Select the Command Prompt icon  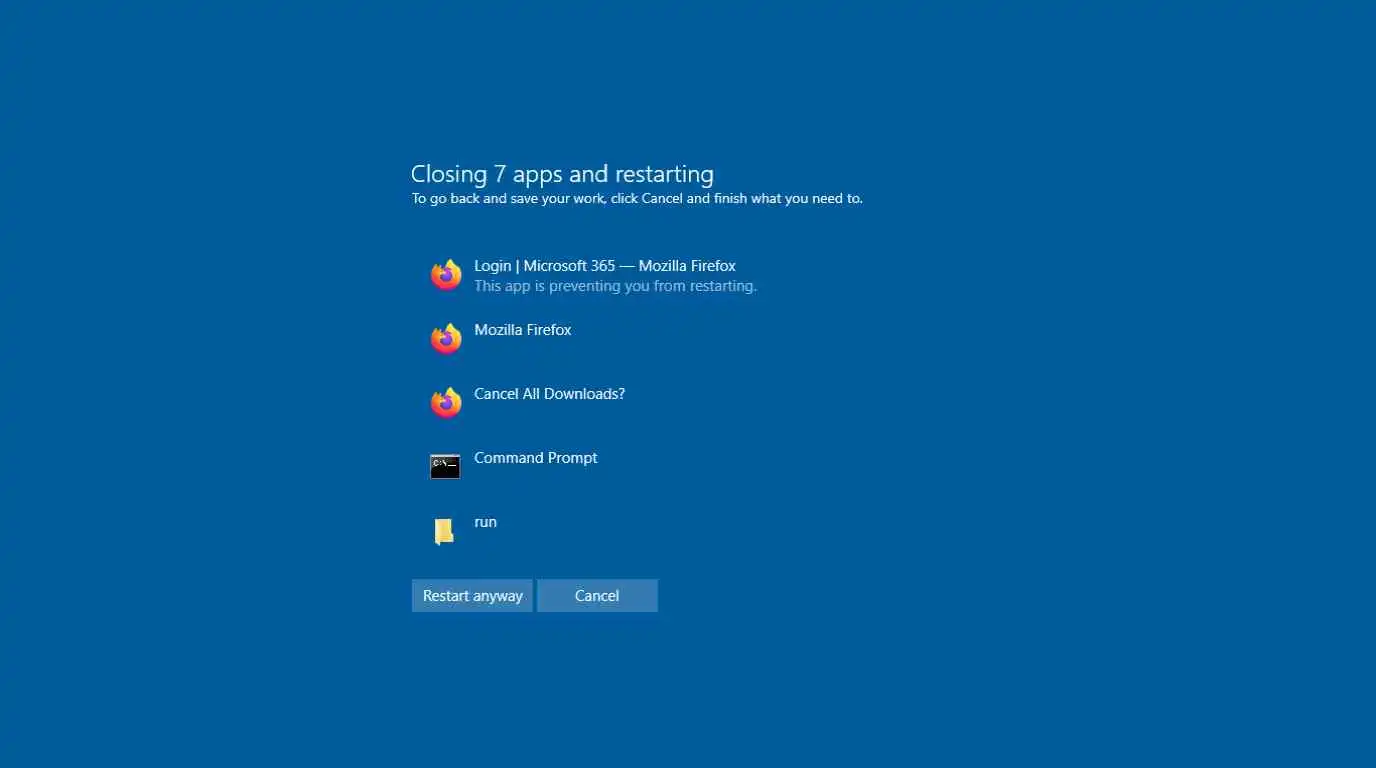(x=445, y=466)
